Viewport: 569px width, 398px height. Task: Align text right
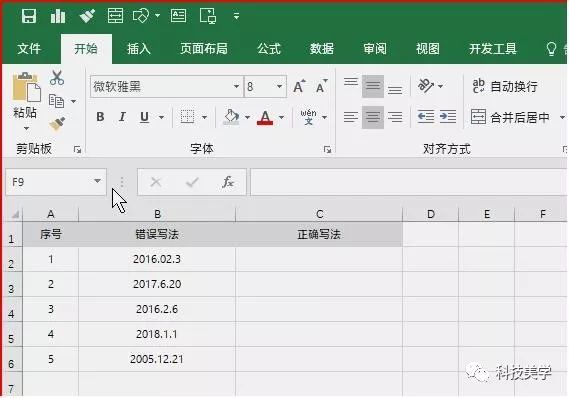pos(395,117)
